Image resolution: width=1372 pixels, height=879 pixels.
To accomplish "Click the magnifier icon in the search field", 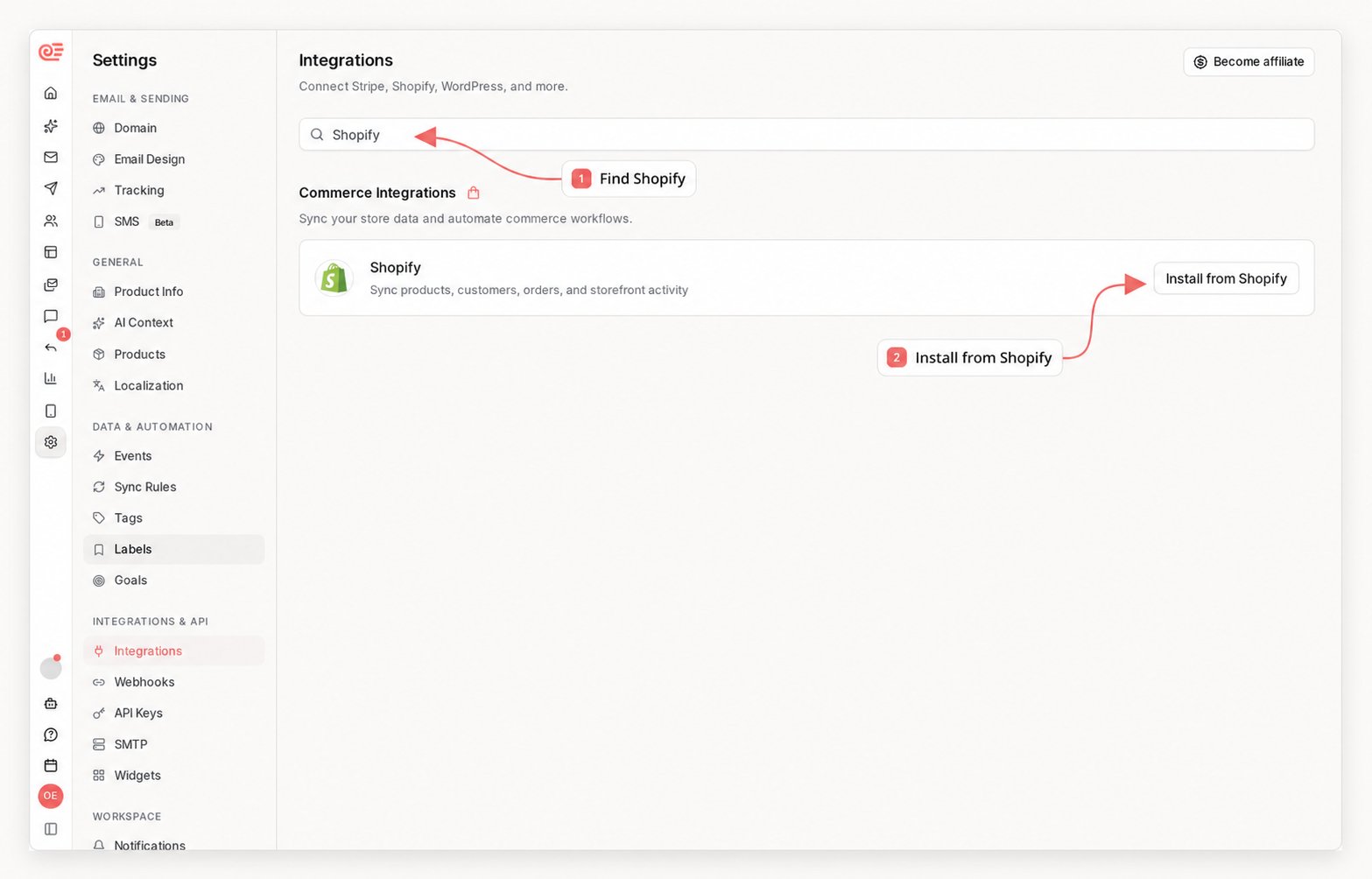I will pos(317,135).
